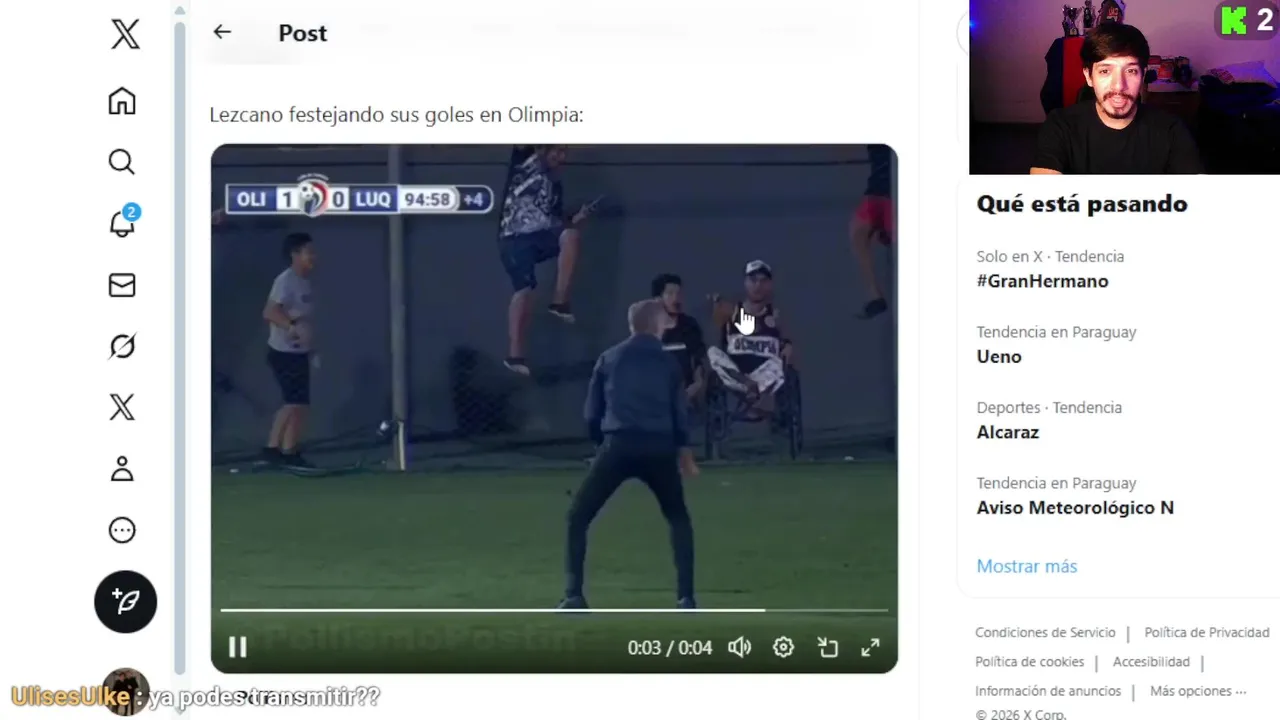Open the Alcaraz sports trend
The height and width of the screenshot is (720, 1280).
pyautogui.click(x=1007, y=432)
